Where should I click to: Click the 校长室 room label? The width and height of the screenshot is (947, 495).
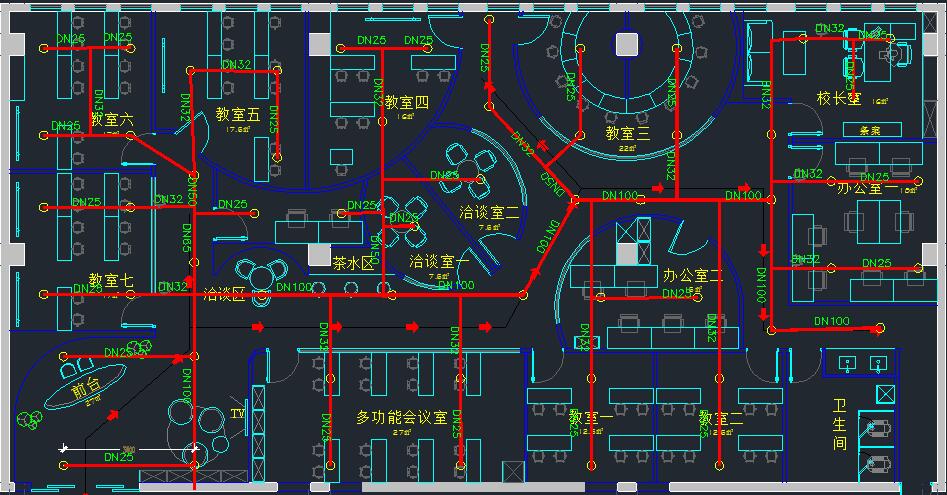pos(838,98)
